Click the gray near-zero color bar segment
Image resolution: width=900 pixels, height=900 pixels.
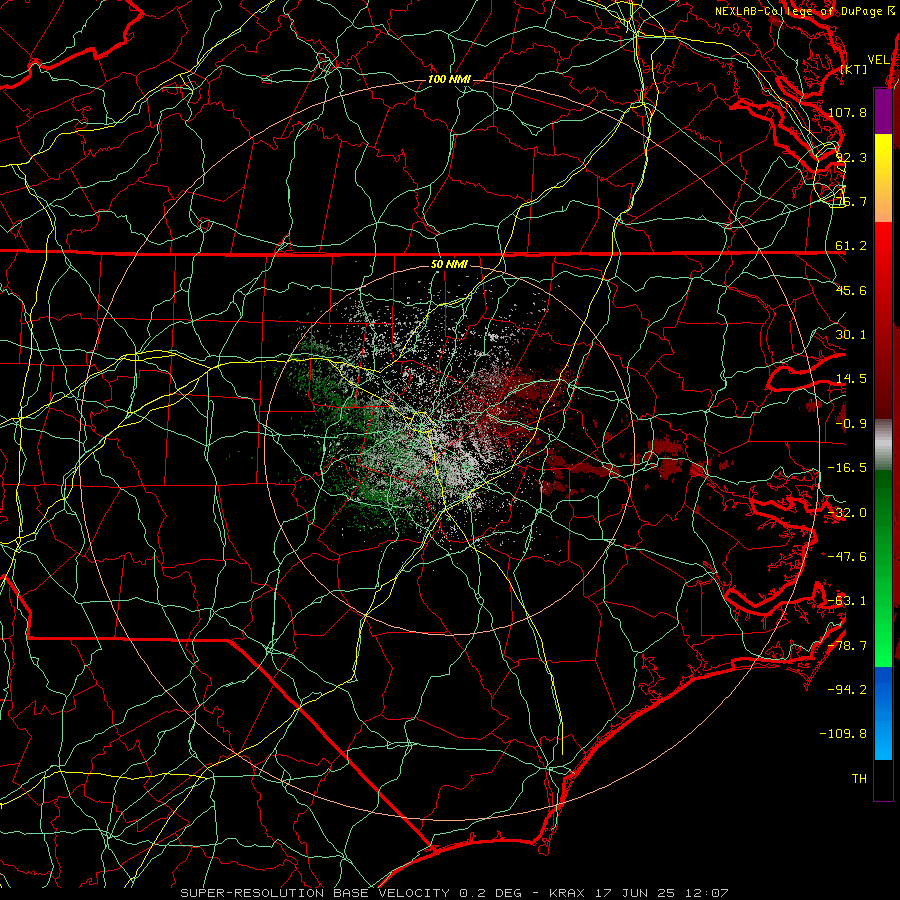[883, 445]
